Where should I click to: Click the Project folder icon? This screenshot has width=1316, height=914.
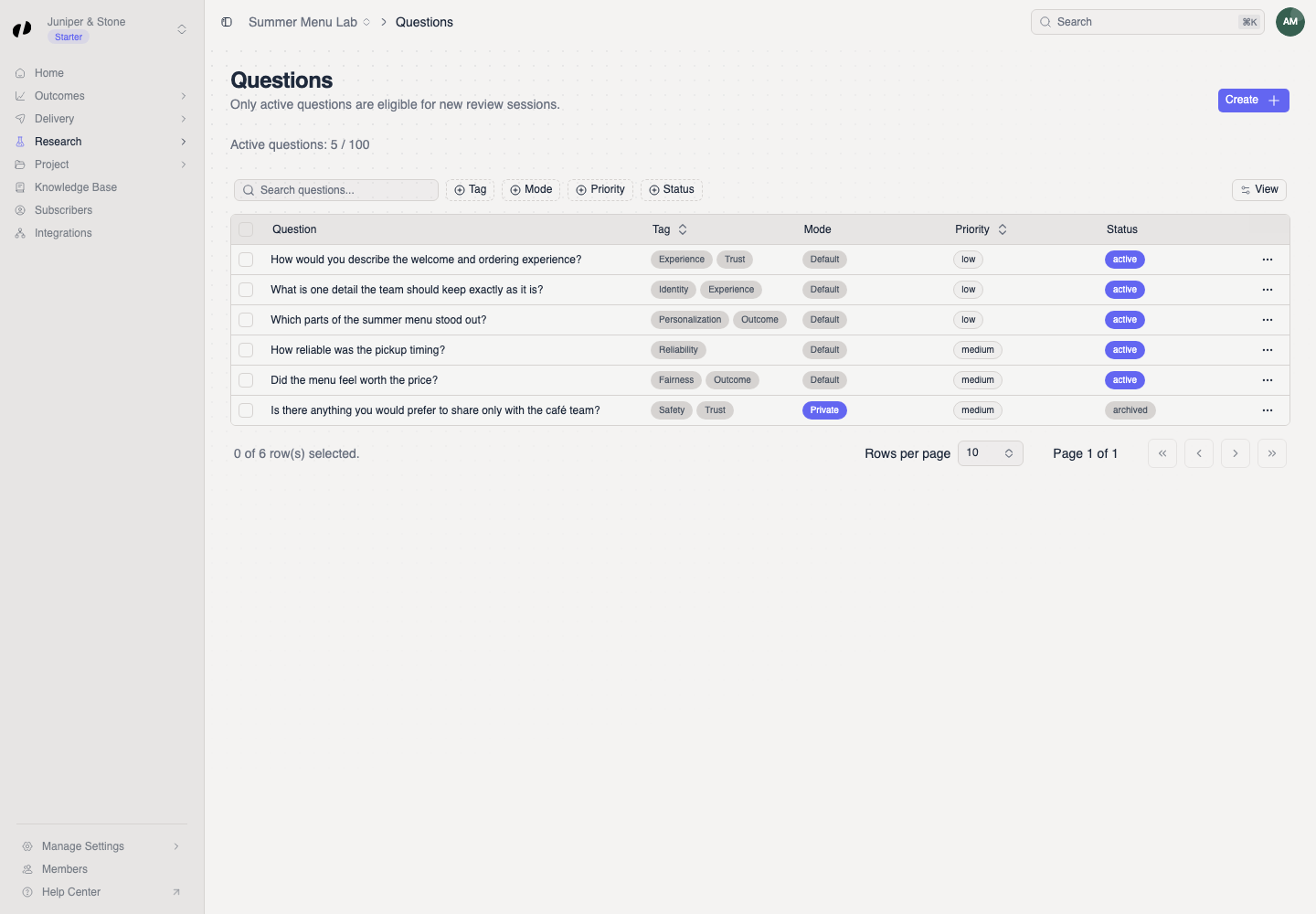coord(20,165)
